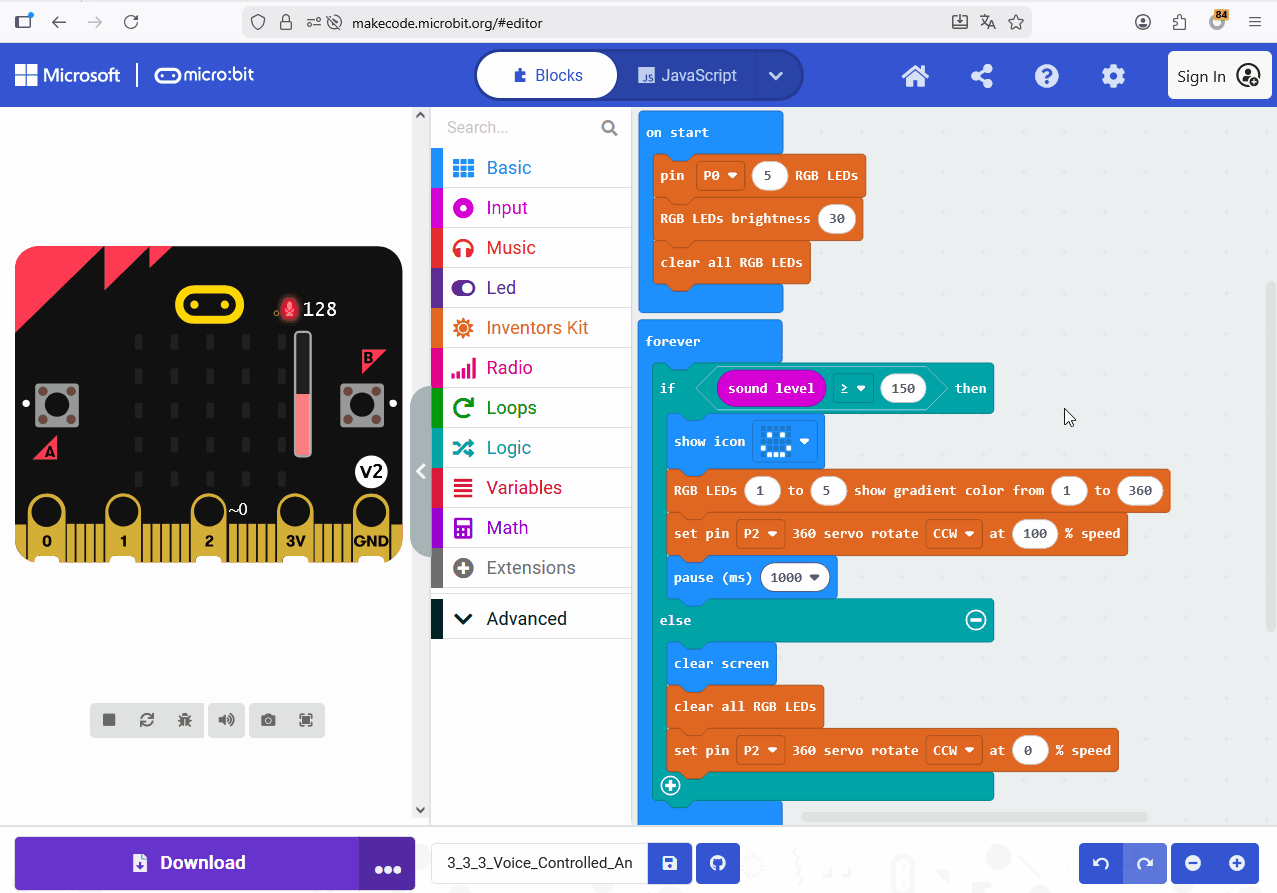Switch to the JavaScript tab

click(687, 76)
